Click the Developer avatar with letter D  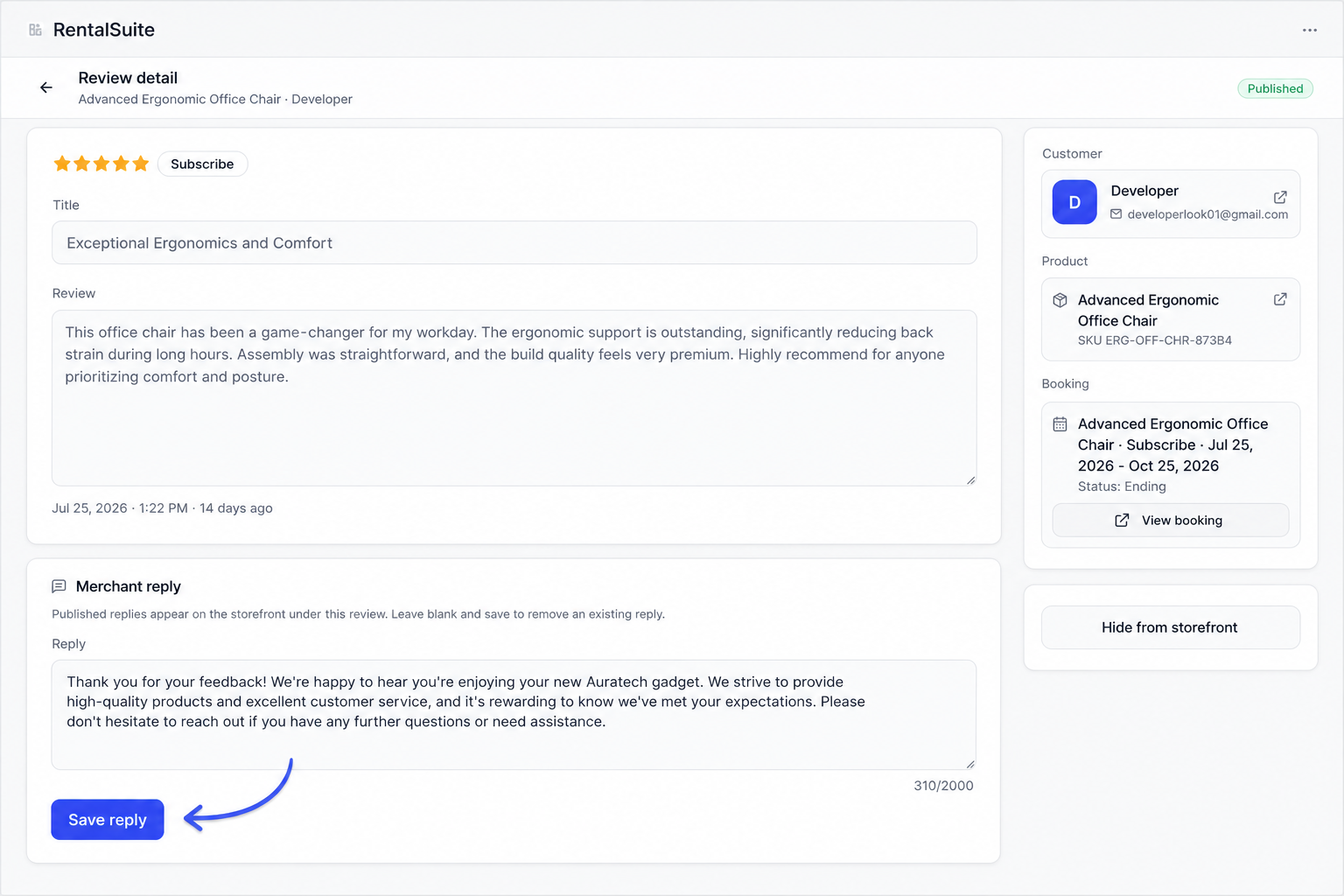1074,202
